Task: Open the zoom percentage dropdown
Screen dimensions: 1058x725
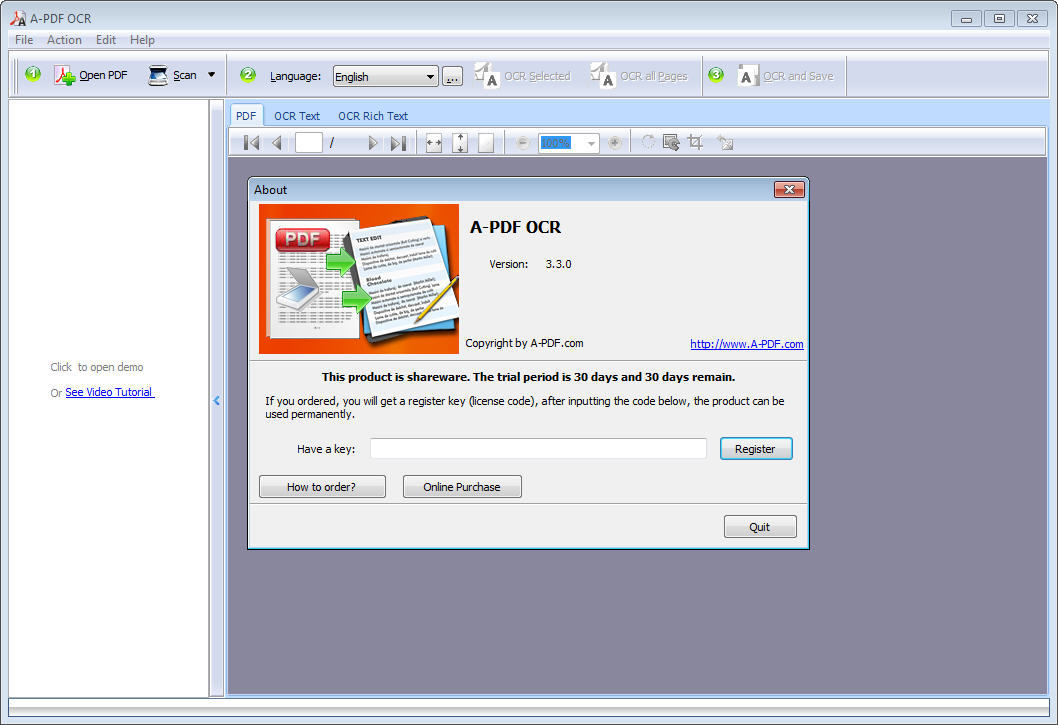Action: click(589, 142)
